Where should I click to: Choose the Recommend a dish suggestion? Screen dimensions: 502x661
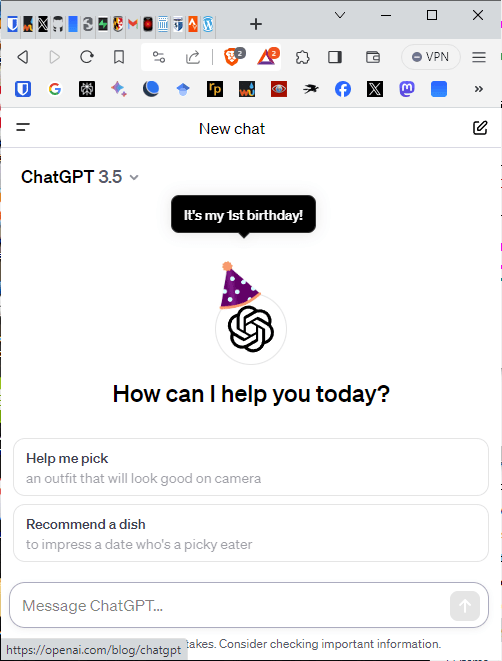[251, 533]
